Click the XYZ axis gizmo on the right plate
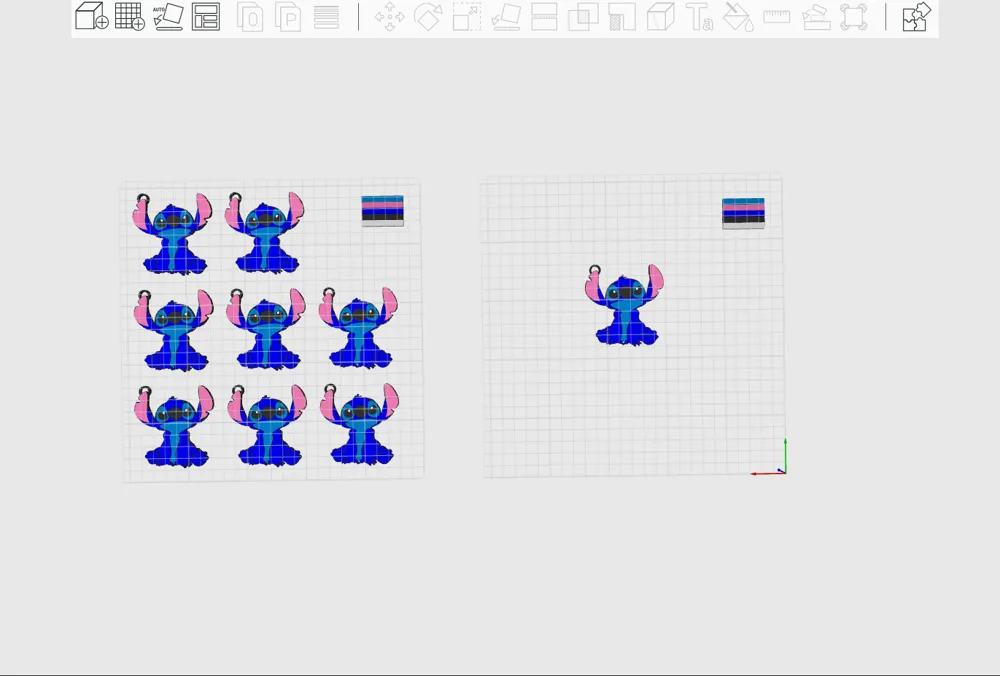1000x676 pixels. [769, 457]
